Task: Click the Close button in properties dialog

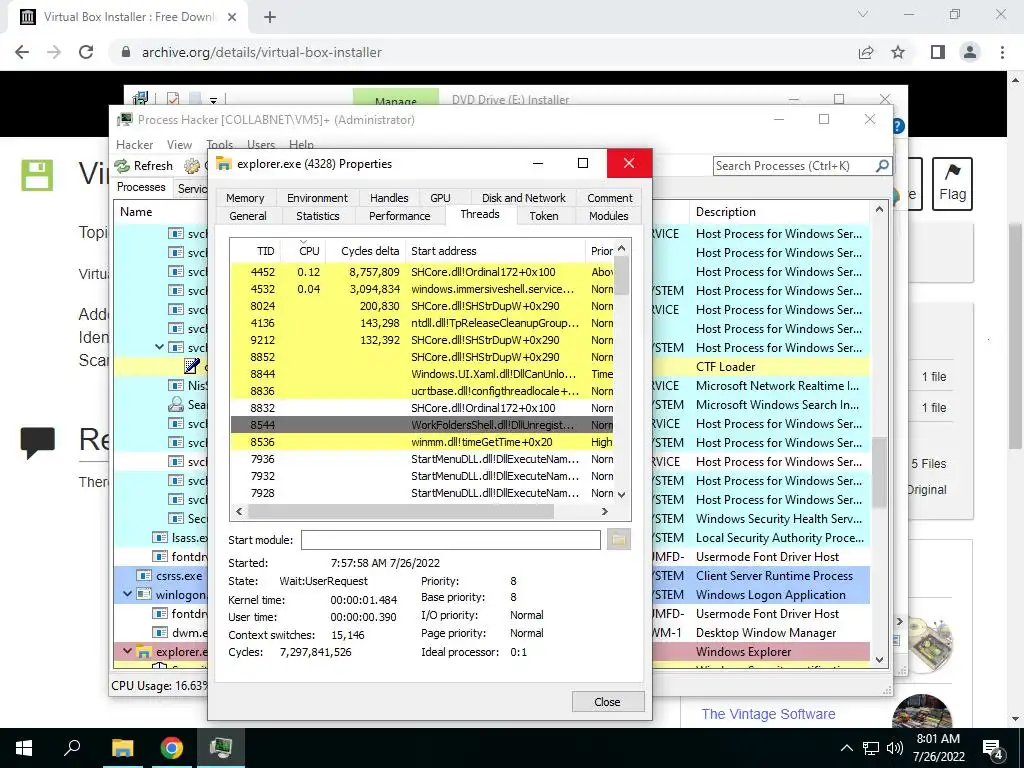Action: [x=607, y=701]
